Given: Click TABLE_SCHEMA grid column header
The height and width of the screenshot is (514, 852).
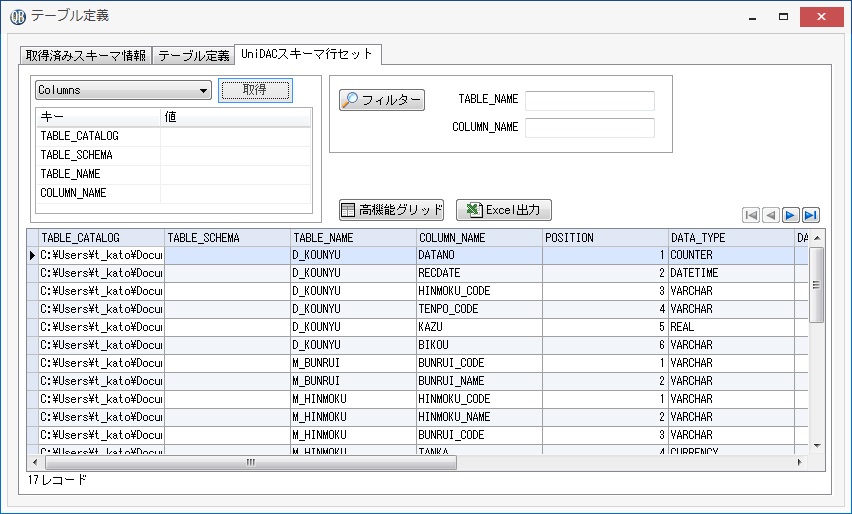Looking at the screenshot, I should coord(227,238).
